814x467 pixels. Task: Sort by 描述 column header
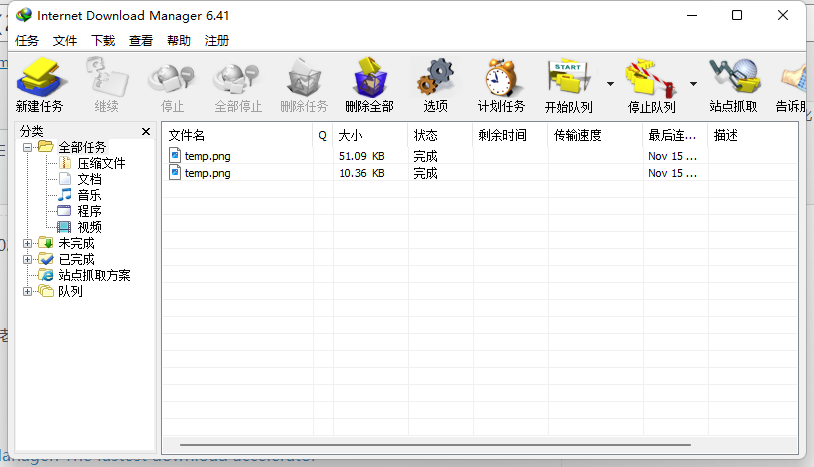pyautogui.click(x=753, y=135)
